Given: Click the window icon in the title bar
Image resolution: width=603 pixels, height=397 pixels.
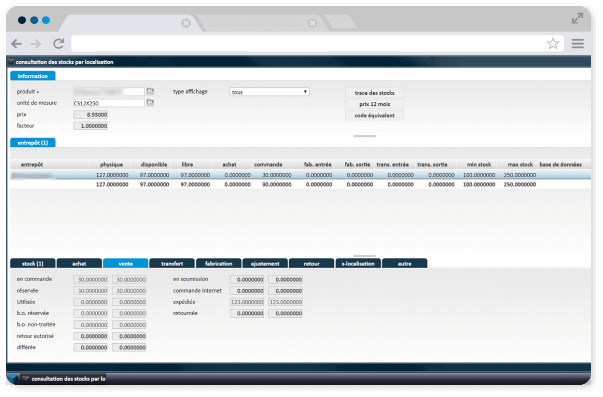Looking at the screenshot, I should click(x=11, y=62).
